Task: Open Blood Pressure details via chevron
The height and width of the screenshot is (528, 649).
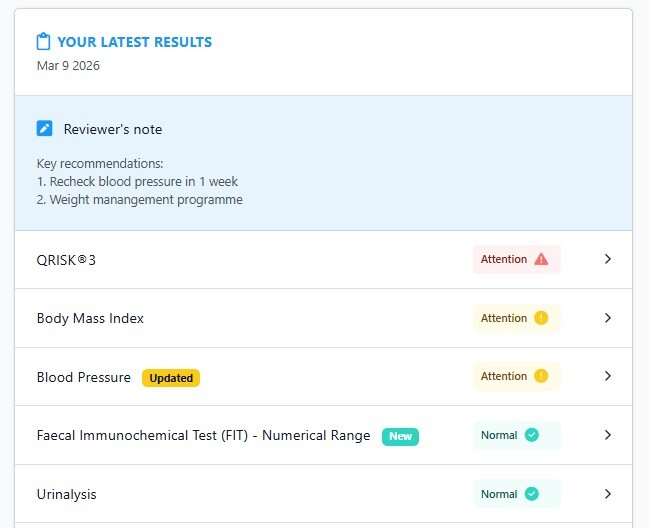Action: [x=607, y=376]
